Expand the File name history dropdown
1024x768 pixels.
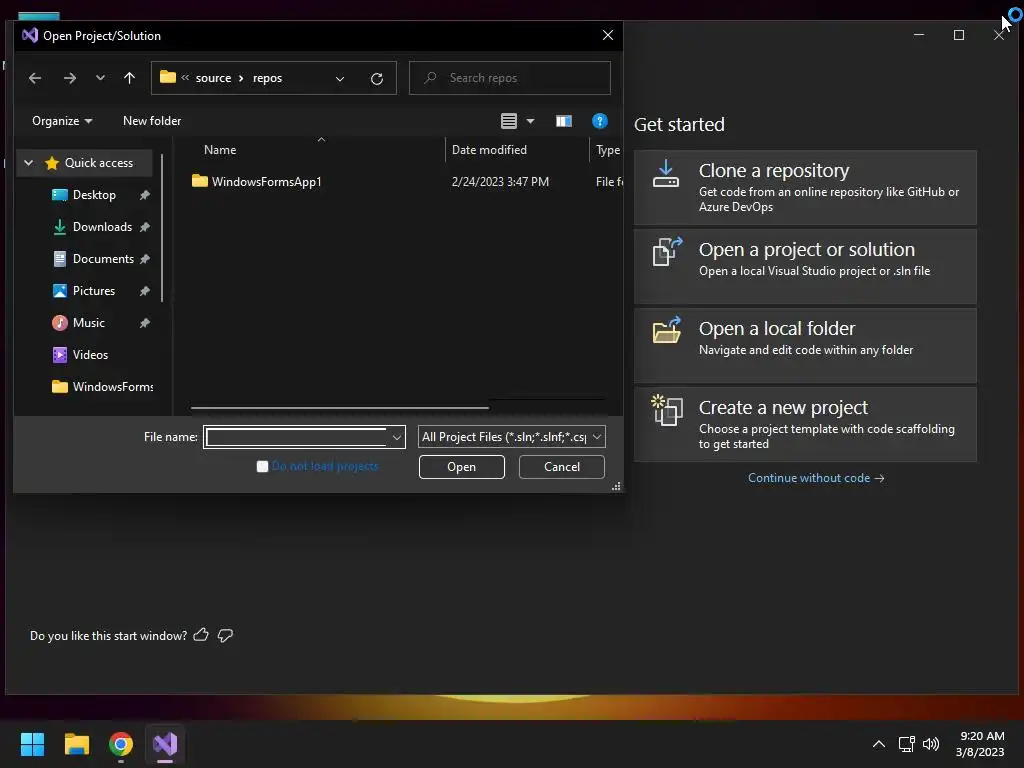(x=396, y=437)
